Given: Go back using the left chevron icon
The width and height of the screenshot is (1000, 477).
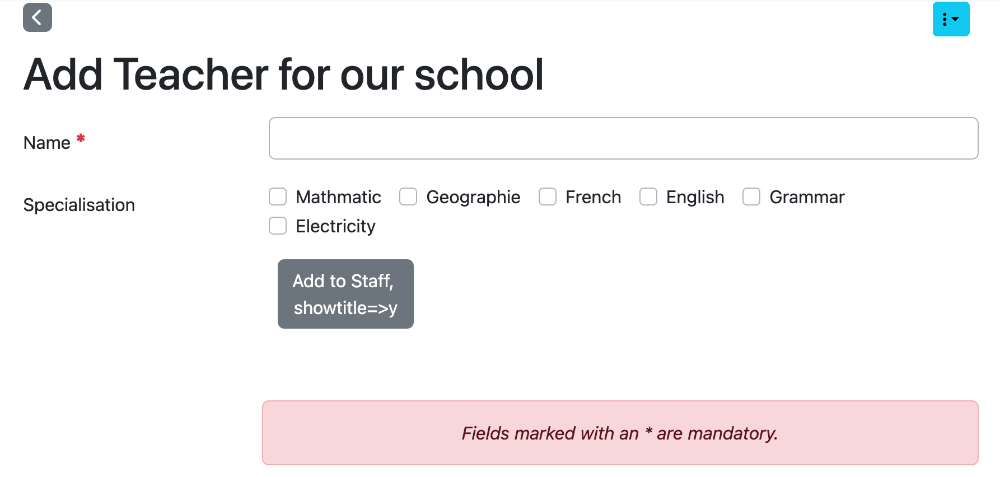Looking at the screenshot, I should point(37,17).
